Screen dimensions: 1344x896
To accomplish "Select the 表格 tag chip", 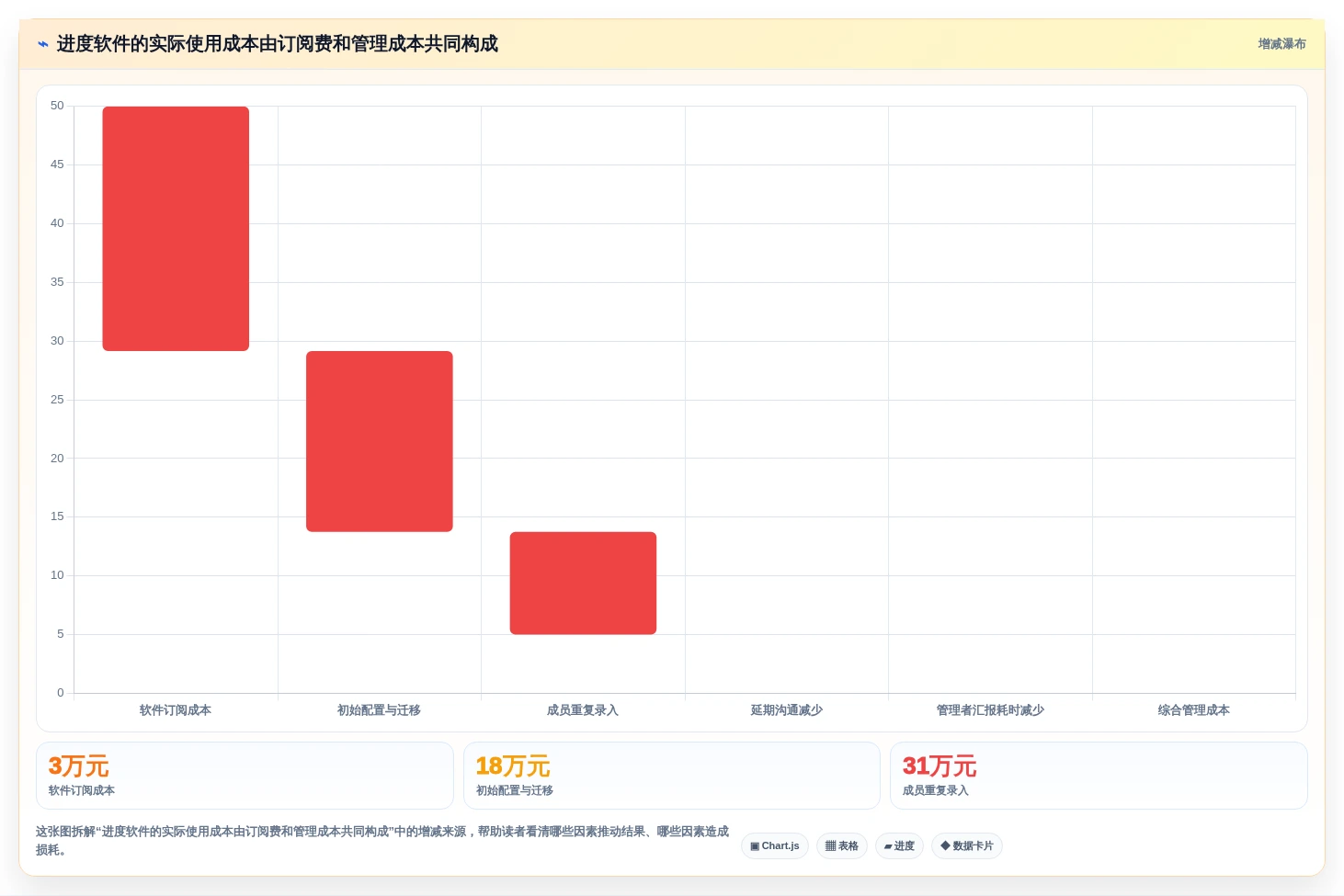I will (842, 846).
